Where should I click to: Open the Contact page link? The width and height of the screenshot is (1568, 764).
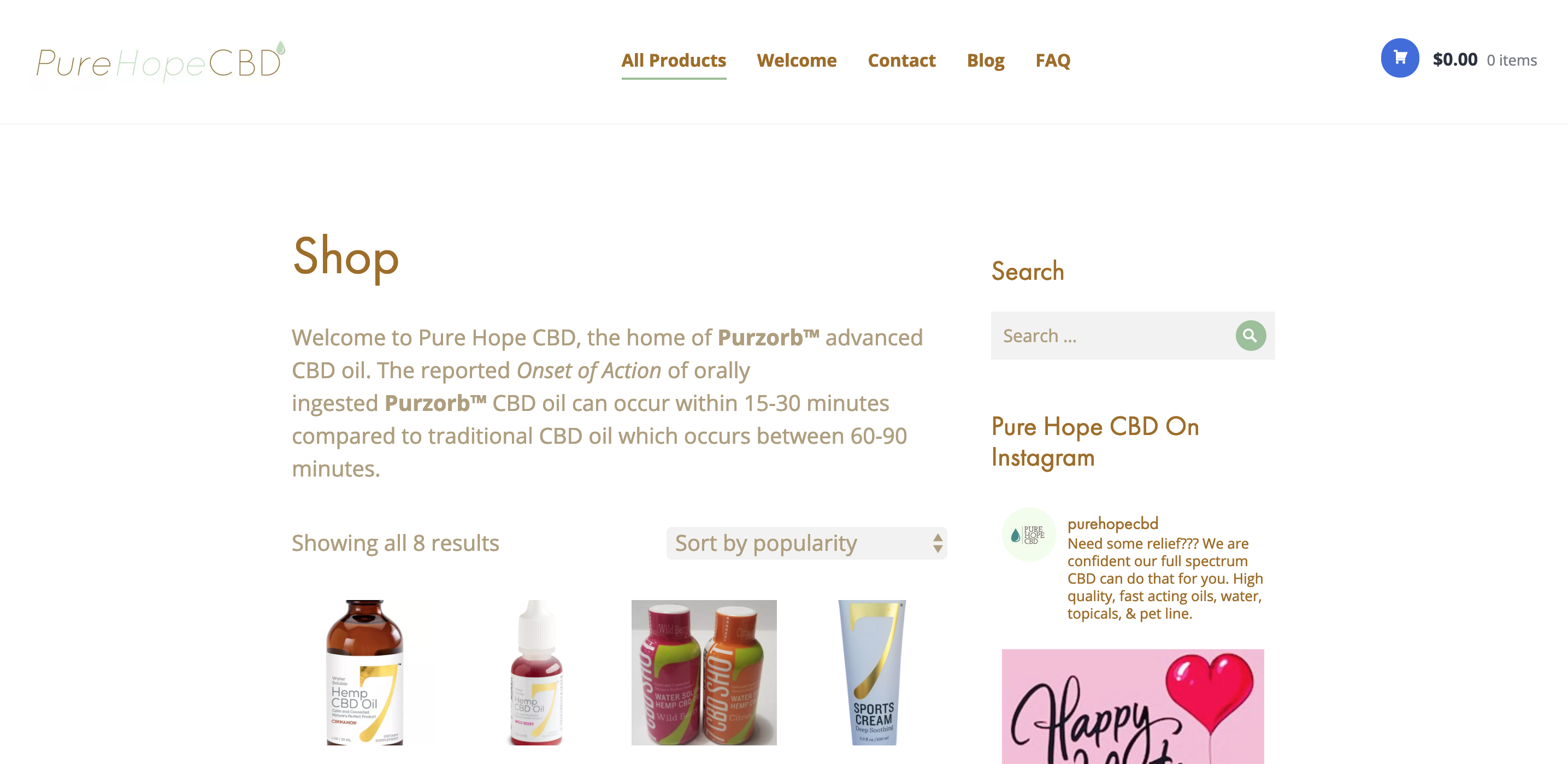[901, 60]
